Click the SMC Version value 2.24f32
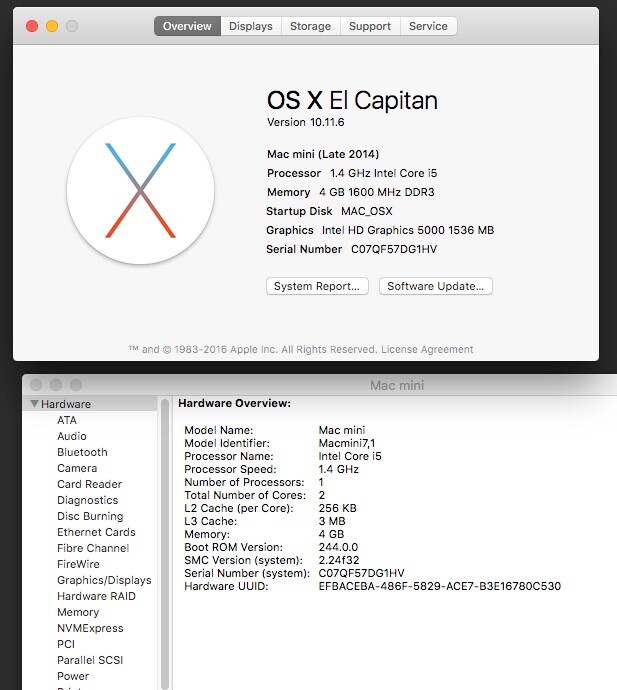617x690 pixels. [339, 560]
